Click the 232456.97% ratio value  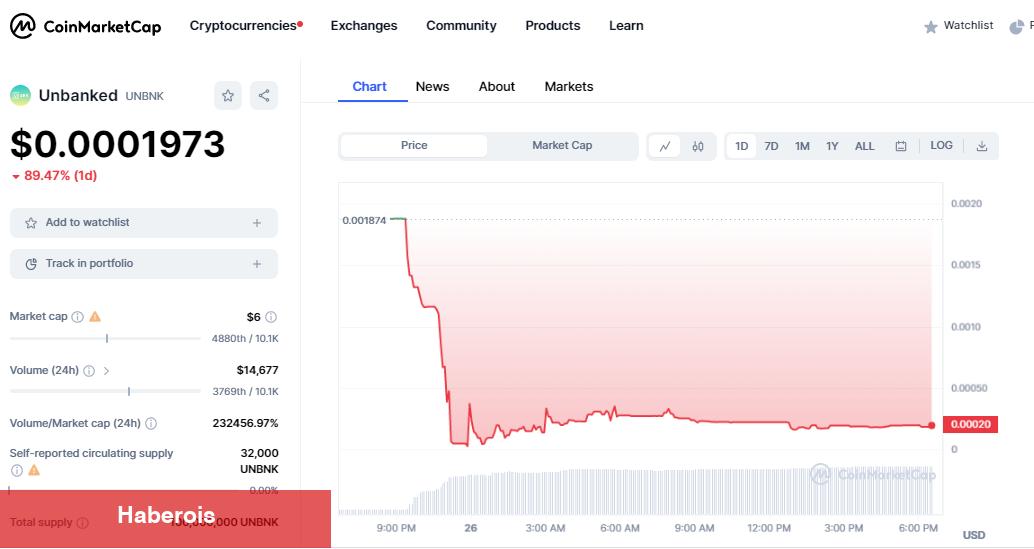coord(245,423)
